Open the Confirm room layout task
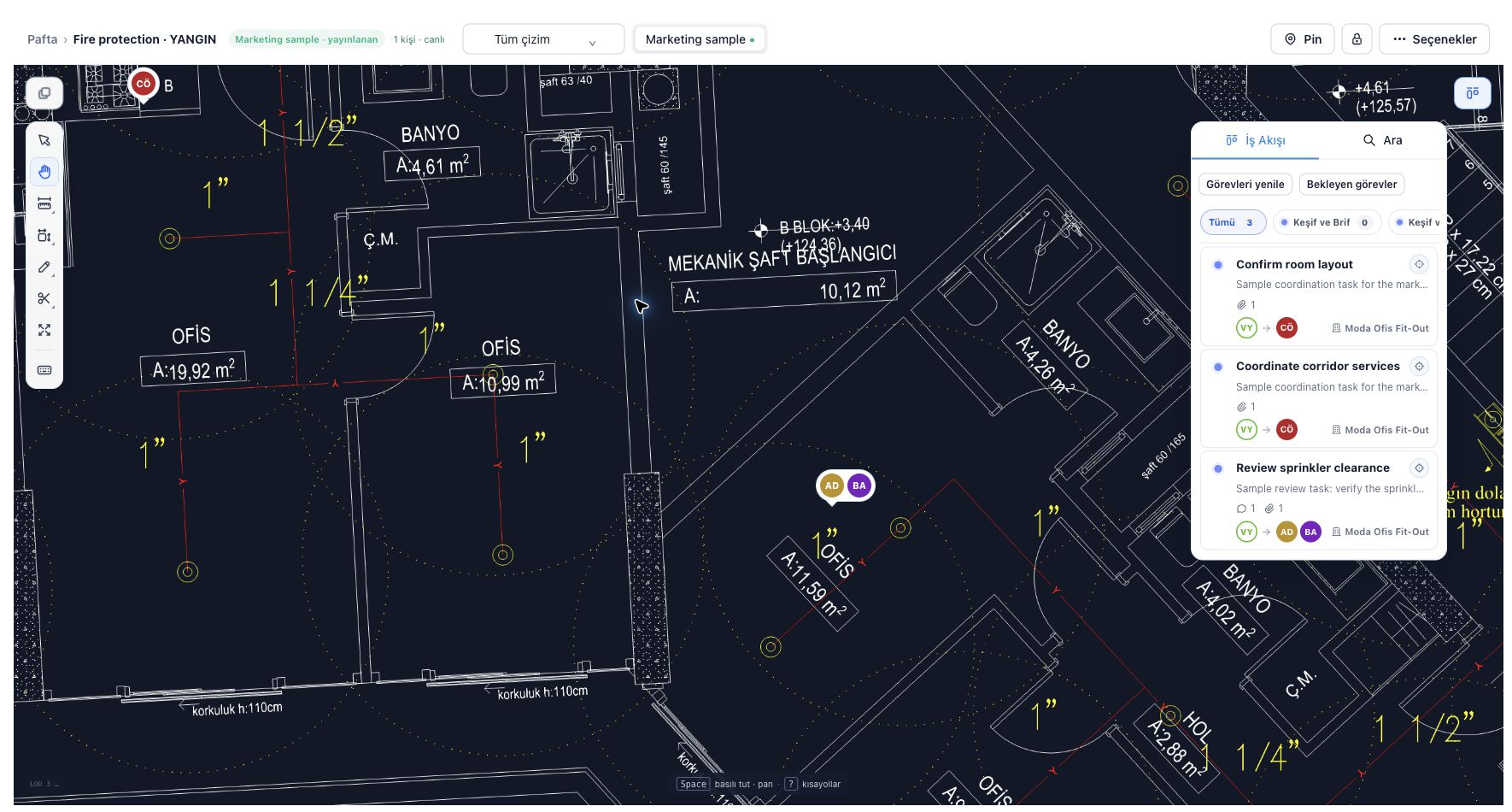This screenshot has height=812, width=1512. [1318, 296]
